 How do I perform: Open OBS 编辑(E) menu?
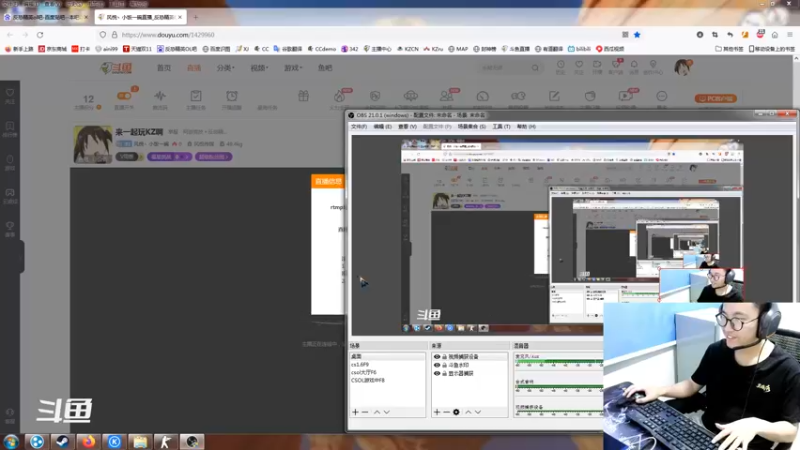[x=382, y=126]
